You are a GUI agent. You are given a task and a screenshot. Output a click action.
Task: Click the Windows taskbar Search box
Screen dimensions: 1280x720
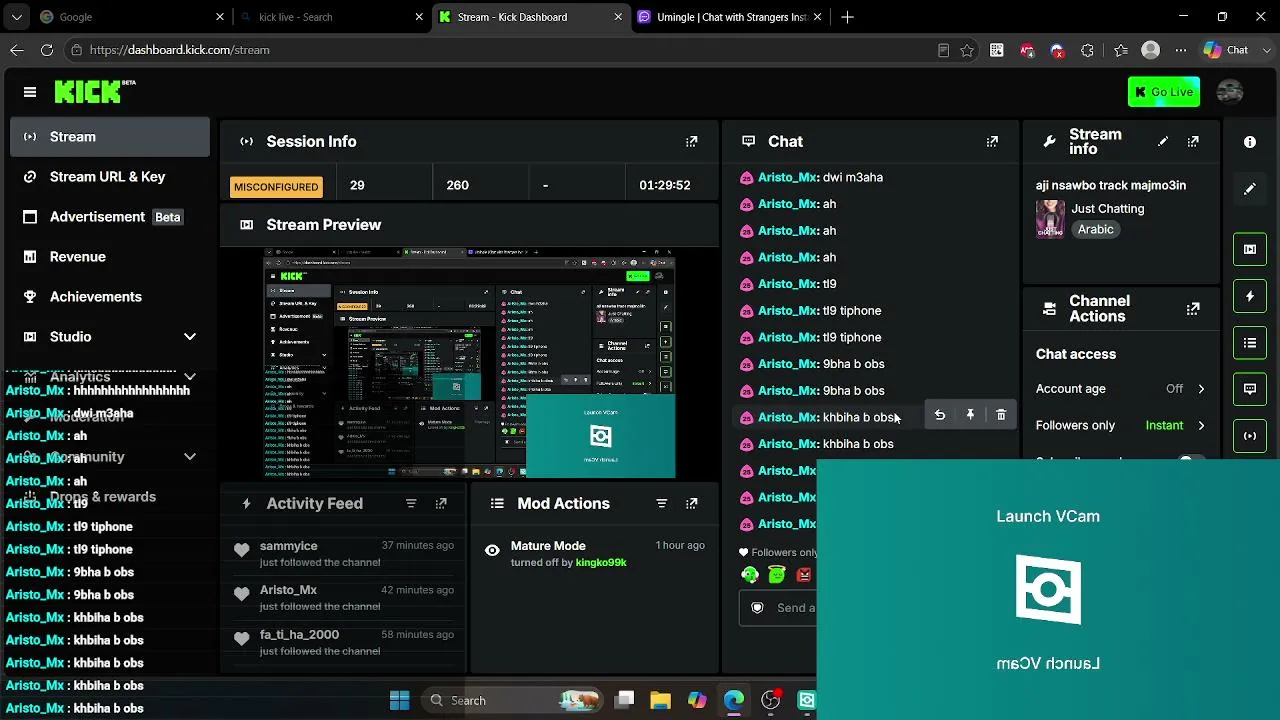pyautogui.click(x=510, y=700)
